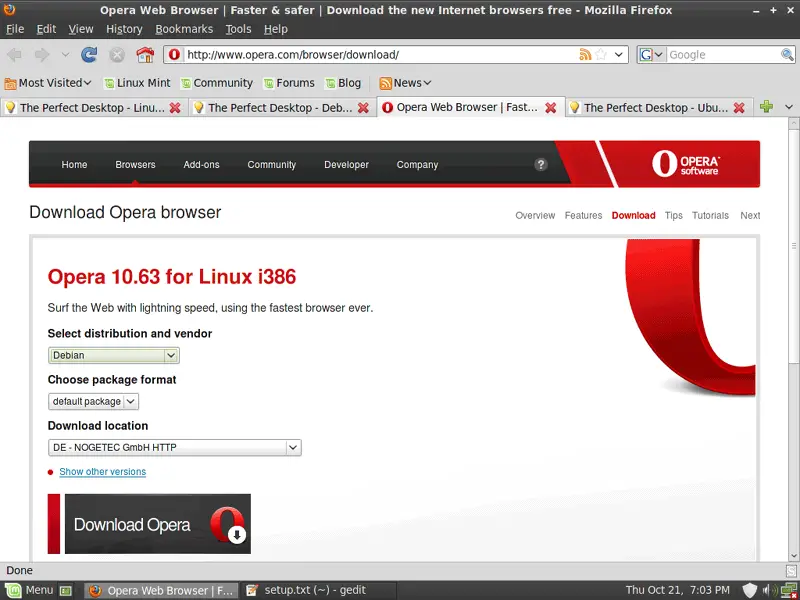800x600 pixels.
Task: Click Browsers in Opera site navigation
Action: click(x=135, y=165)
